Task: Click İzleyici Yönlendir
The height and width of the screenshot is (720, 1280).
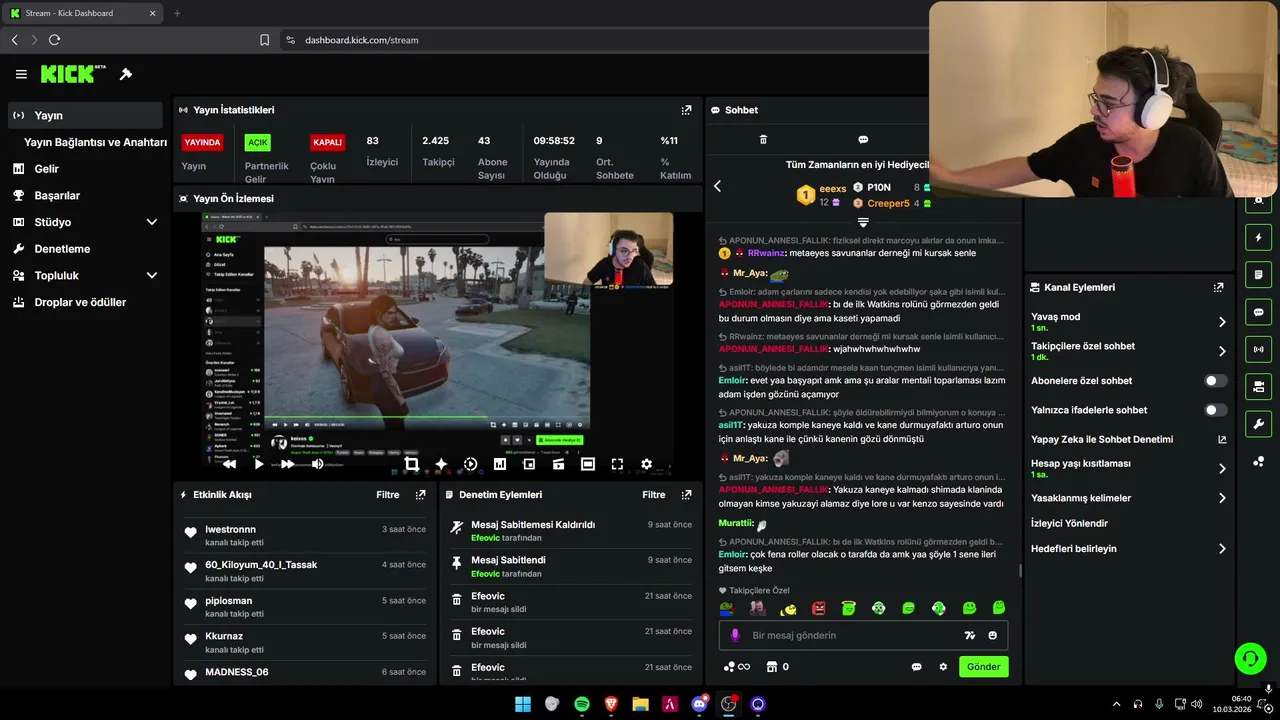Action: click(1069, 523)
